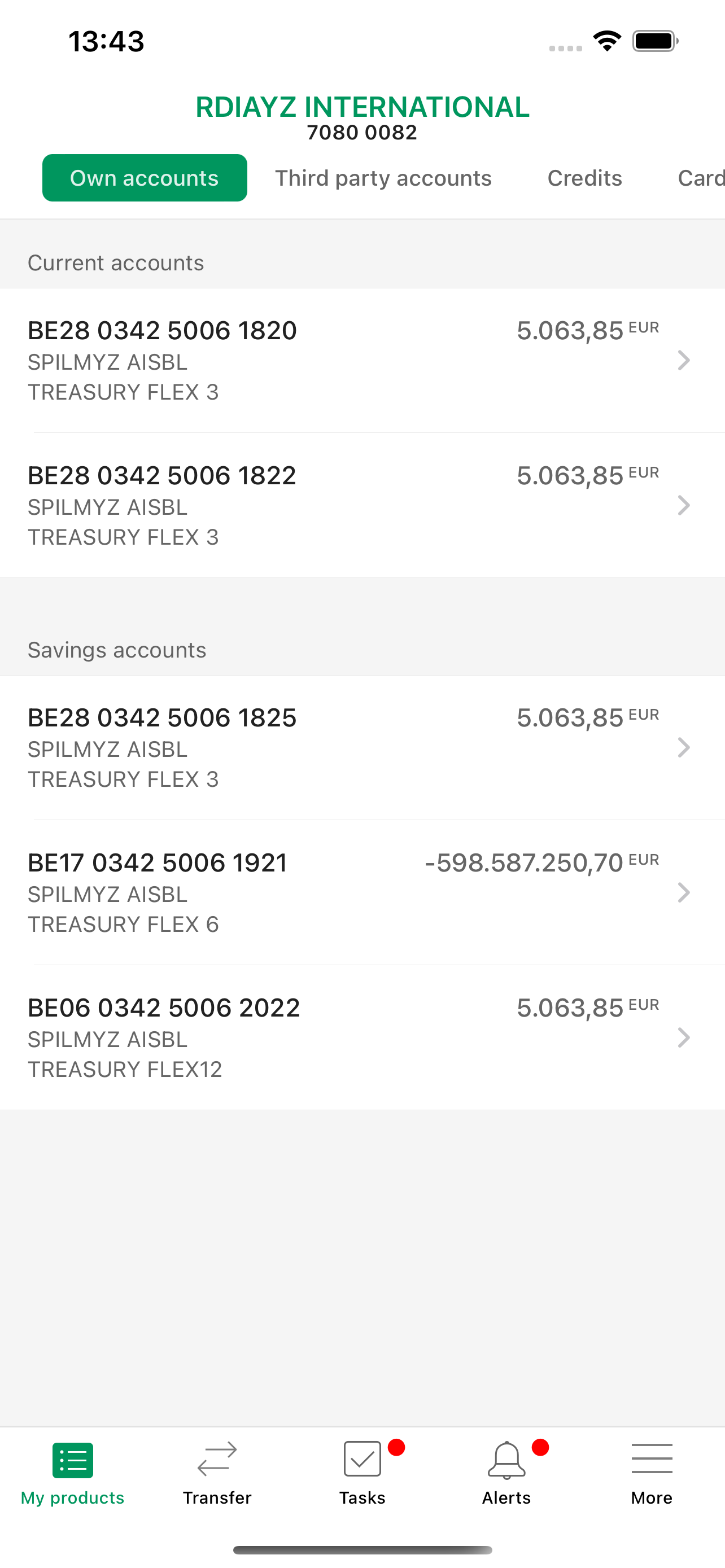This screenshot has height=1568, width=725.
Task: Tap the -598.587.250,70 EUR balance
Action: point(541,862)
